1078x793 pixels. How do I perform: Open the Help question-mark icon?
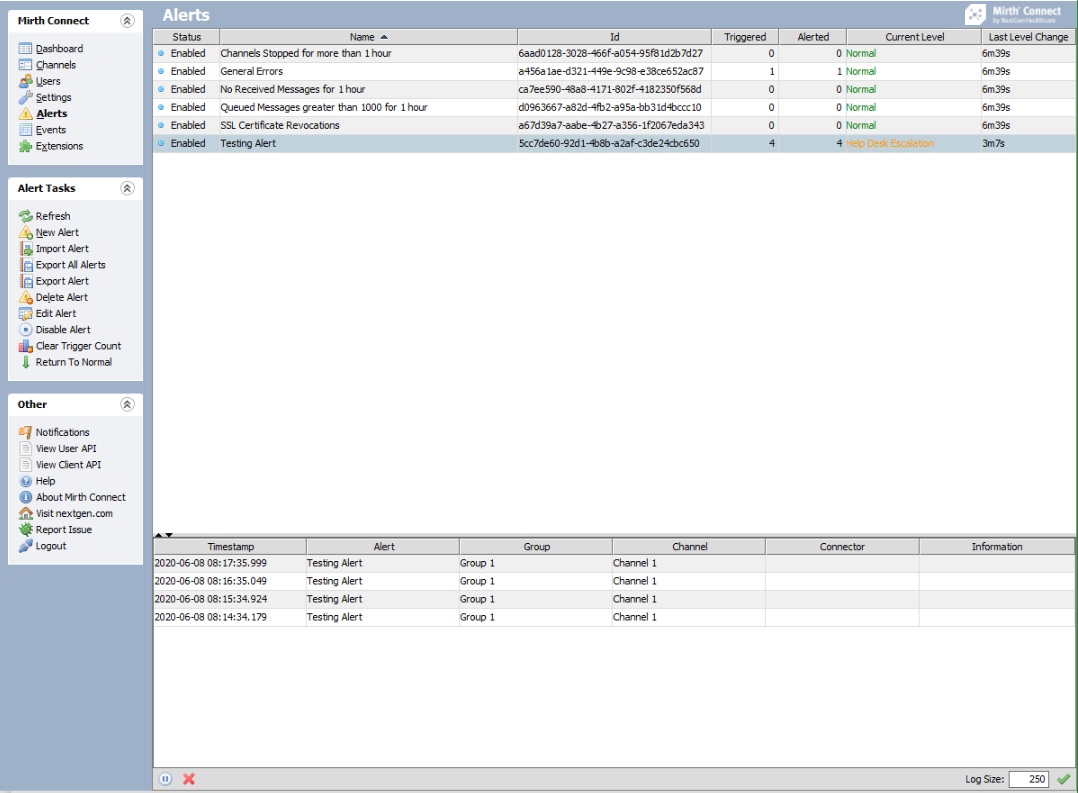[25, 481]
